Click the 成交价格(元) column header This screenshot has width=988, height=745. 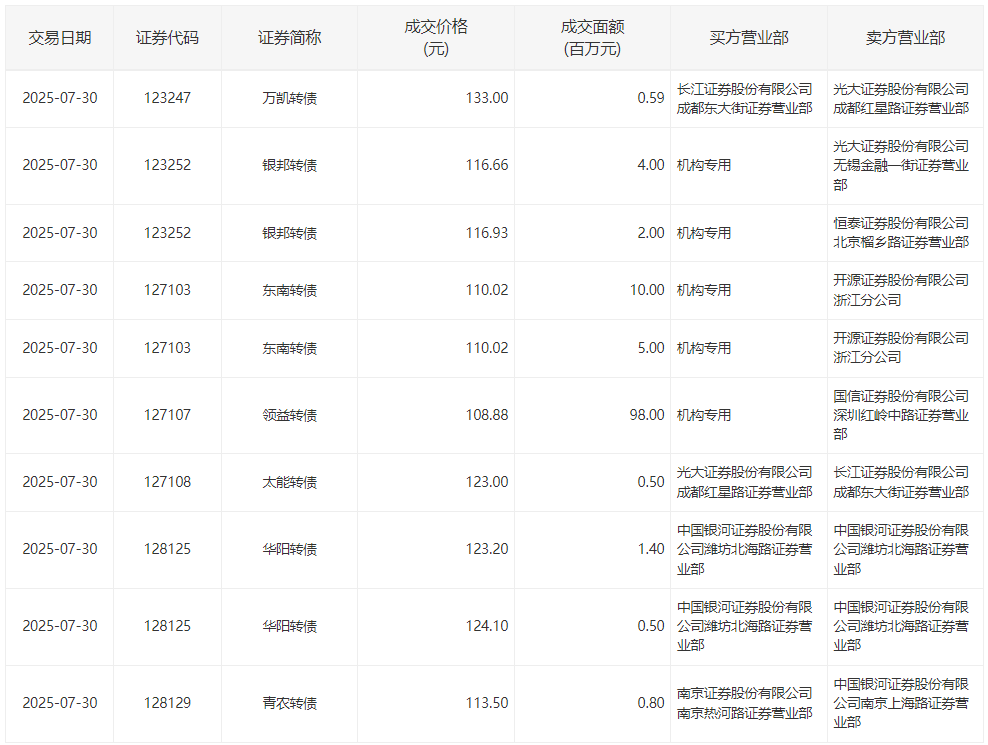click(x=435, y=38)
